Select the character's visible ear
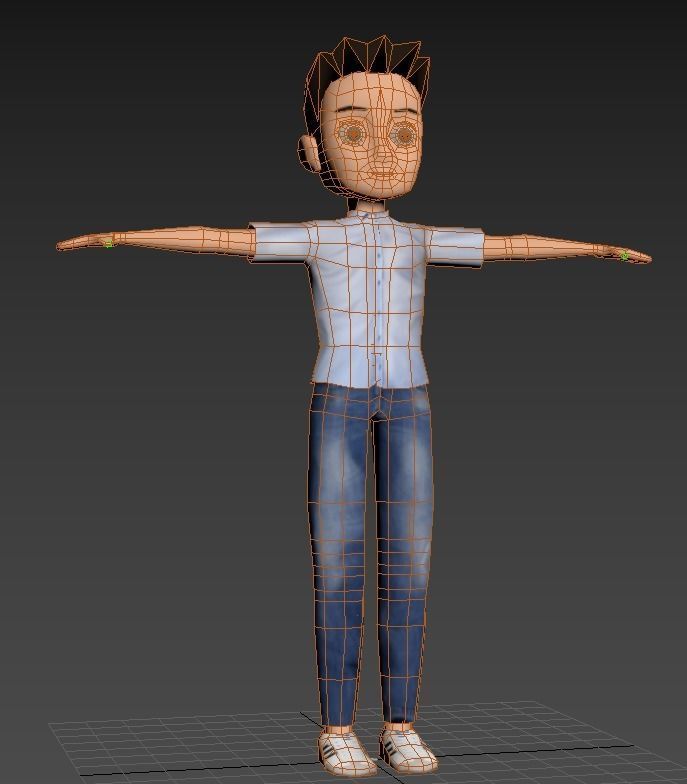This screenshot has height=784, width=687. pyautogui.click(x=308, y=154)
